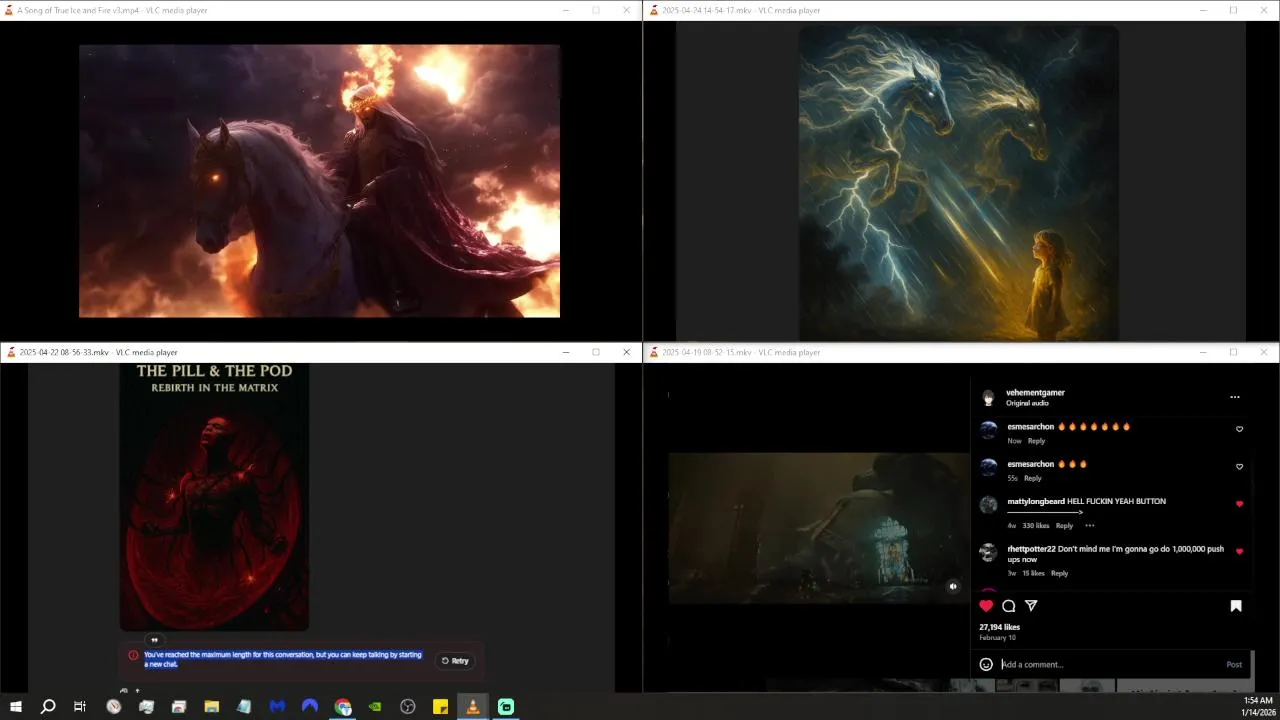Screen dimensions: 1280x720
Task: Click the VLC cone icon in taskbar
Action: click(473, 707)
